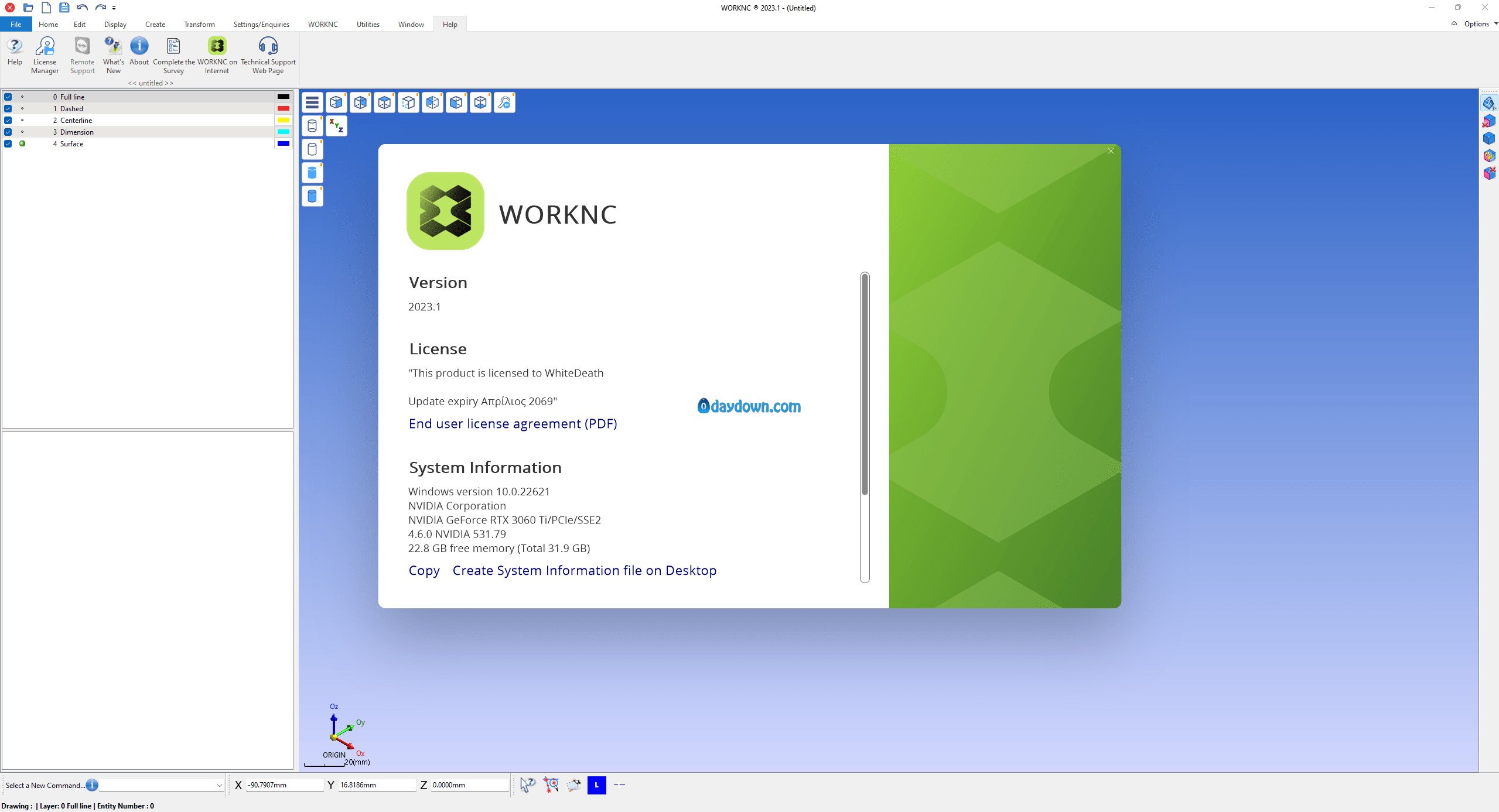Click the X coordinate input field
The width and height of the screenshot is (1499, 812).
(285, 785)
